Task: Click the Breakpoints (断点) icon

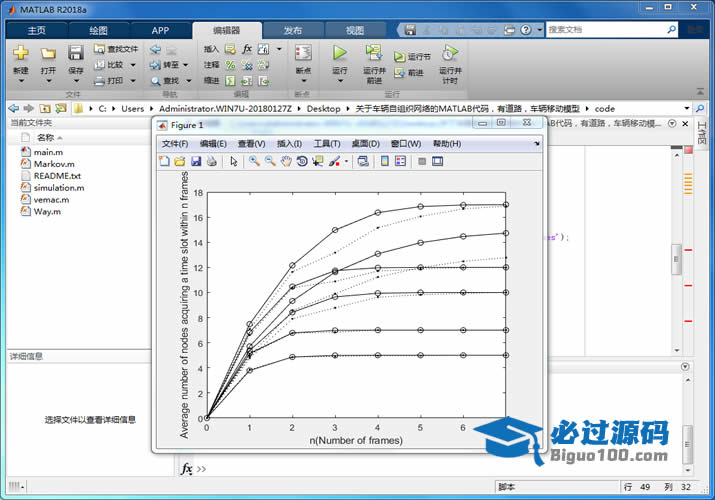Action: coord(303,53)
